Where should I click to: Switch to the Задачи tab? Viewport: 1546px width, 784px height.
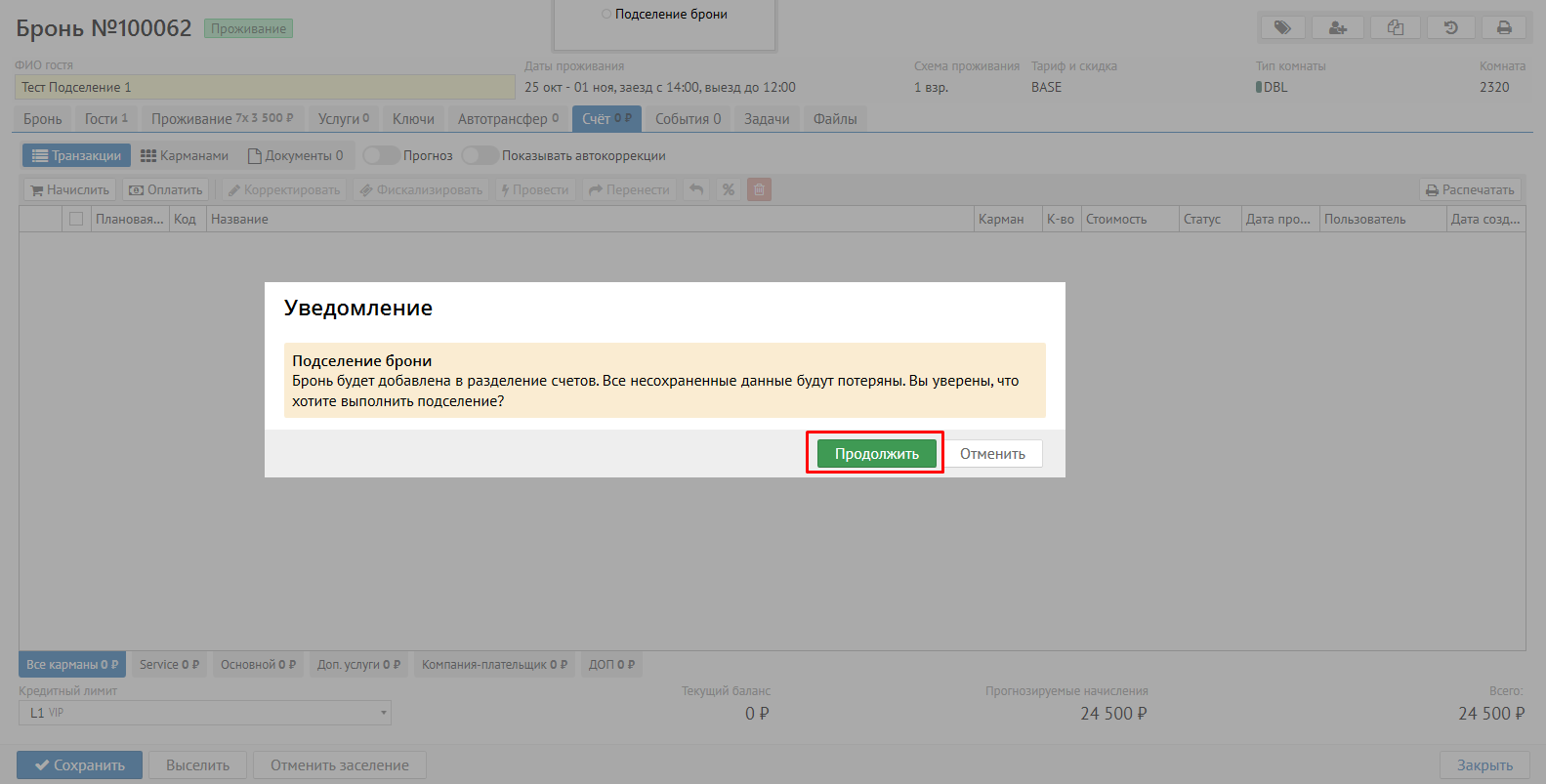[767, 118]
